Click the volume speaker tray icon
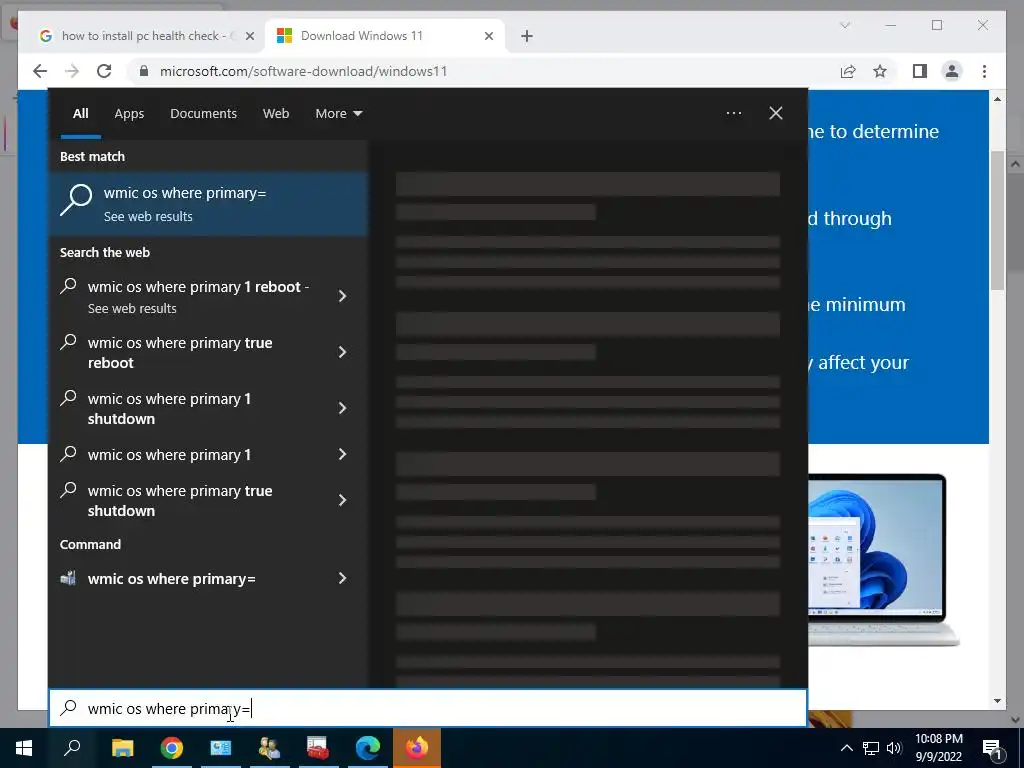The image size is (1024, 768). click(894, 748)
